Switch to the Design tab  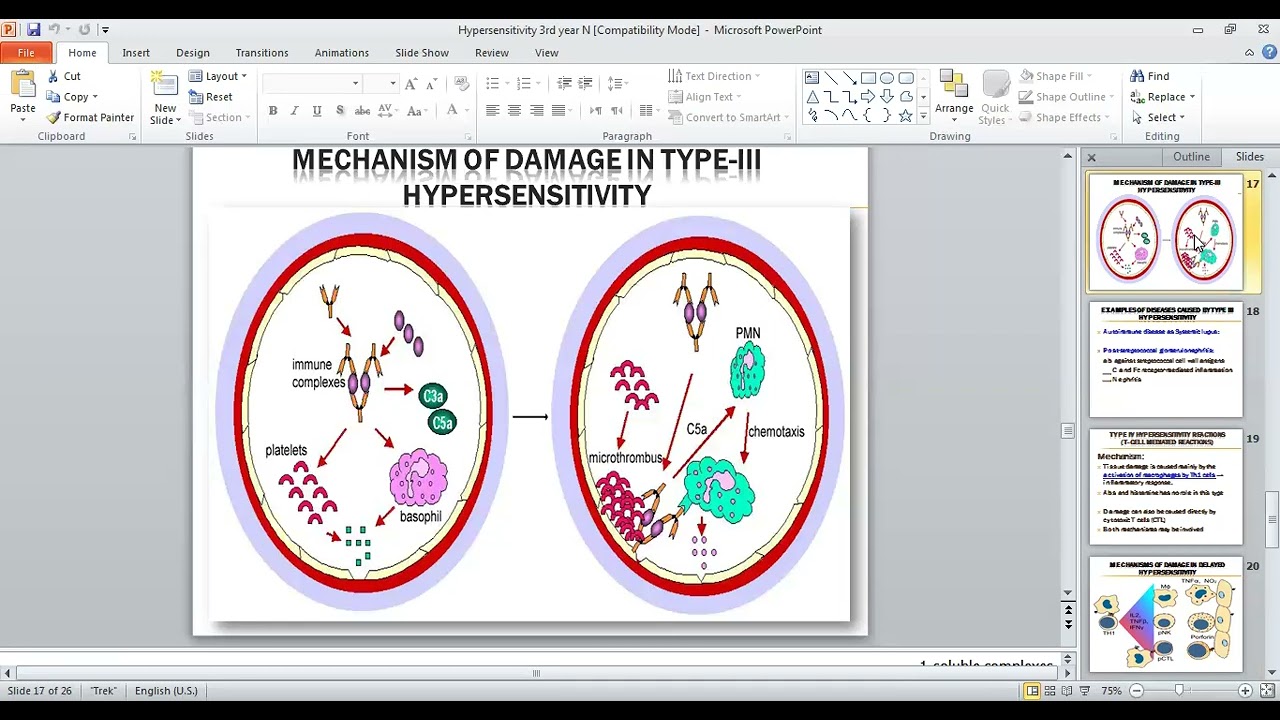pos(193,53)
